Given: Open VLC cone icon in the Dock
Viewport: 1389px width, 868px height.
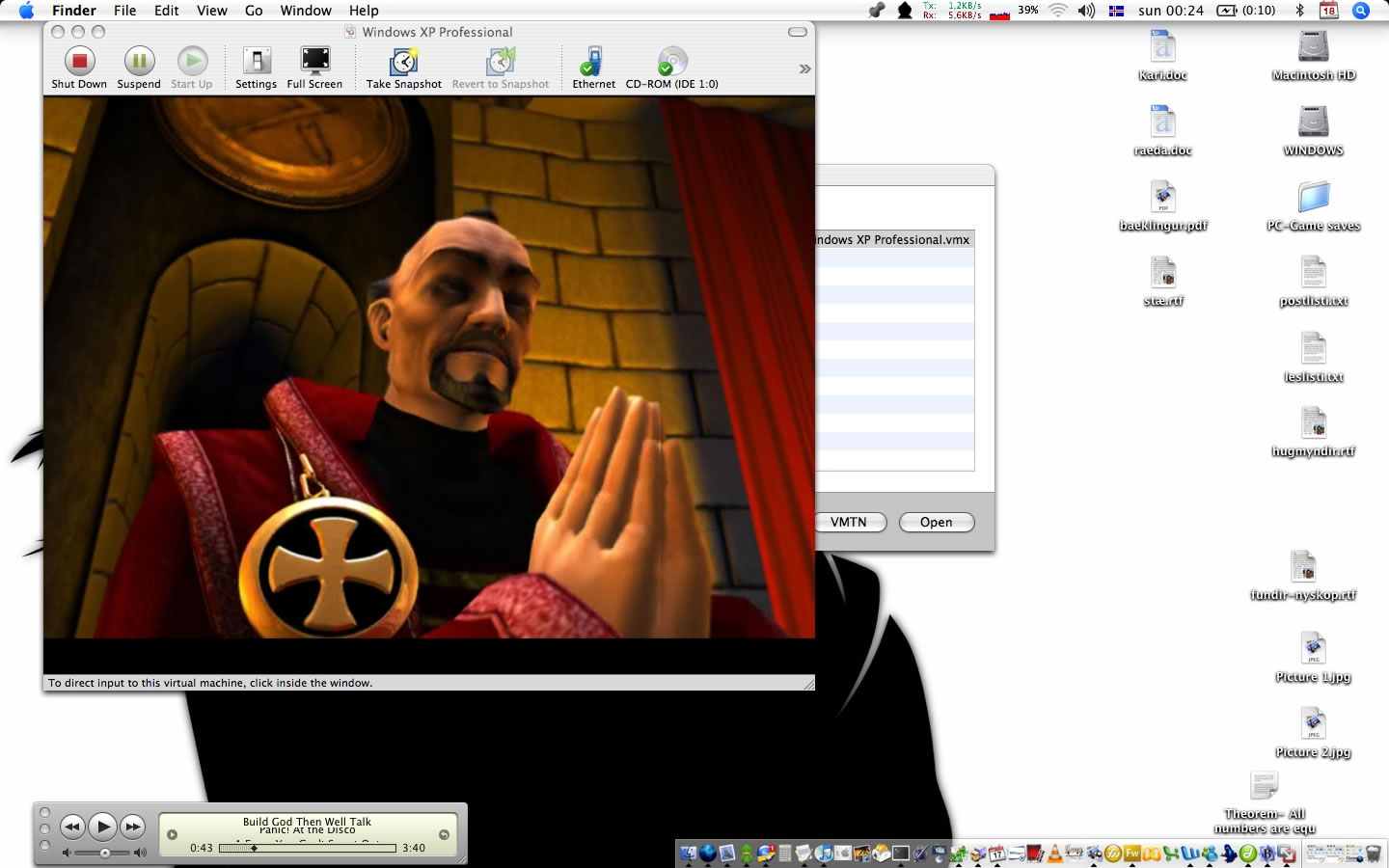Looking at the screenshot, I should coord(1054,854).
